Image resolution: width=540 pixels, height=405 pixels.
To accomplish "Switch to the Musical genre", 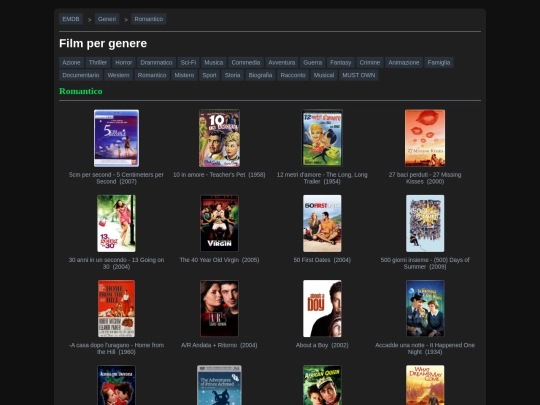I will (324, 75).
